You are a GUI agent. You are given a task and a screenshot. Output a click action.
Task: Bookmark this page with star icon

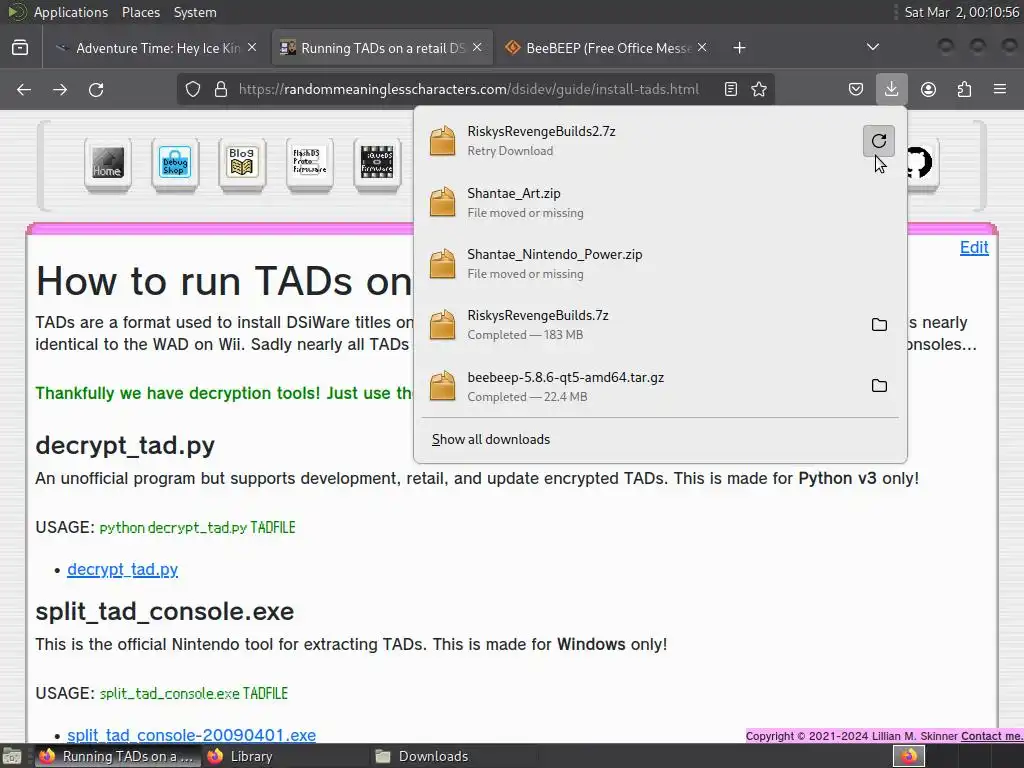[x=759, y=89]
